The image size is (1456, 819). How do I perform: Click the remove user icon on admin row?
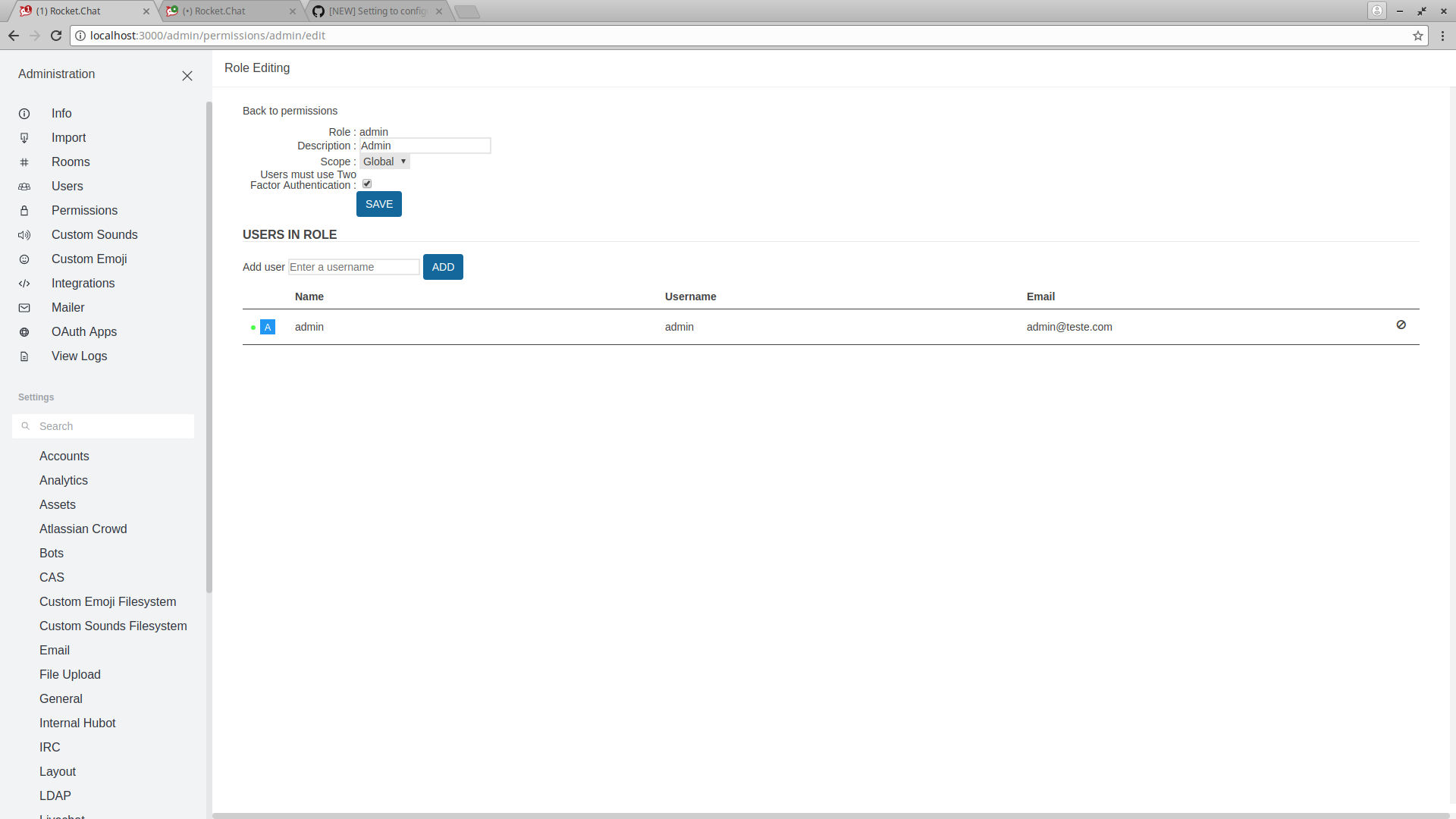tap(1400, 325)
